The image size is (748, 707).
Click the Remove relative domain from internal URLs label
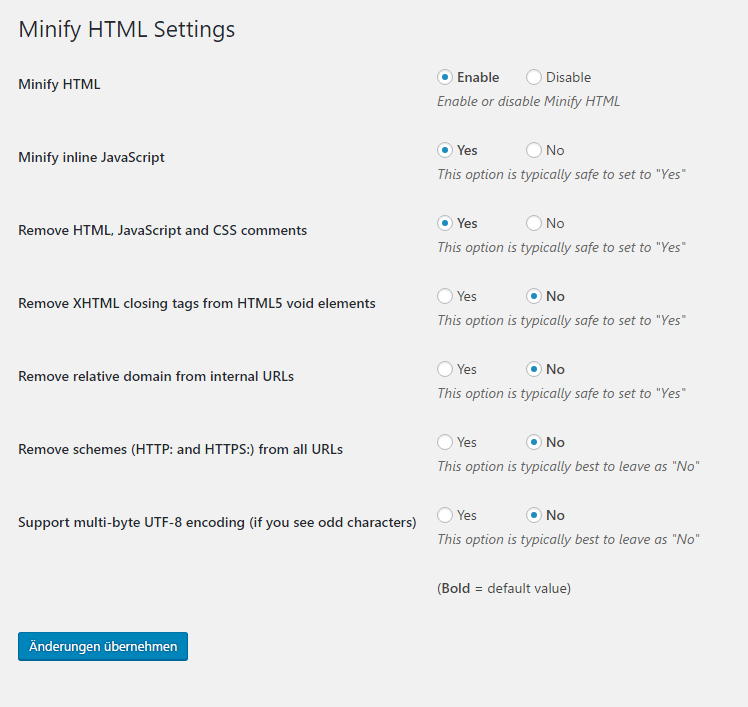156,376
